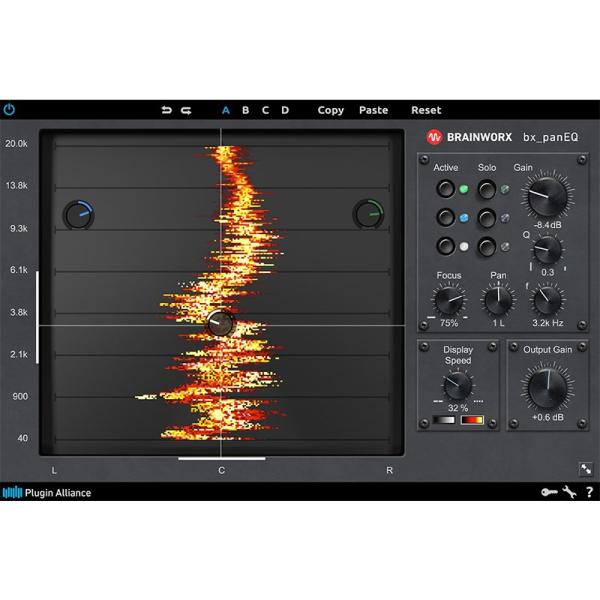The height and width of the screenshot is (600, 600).
Task: Toggle Active button for white band
Action: click(445, 246)
